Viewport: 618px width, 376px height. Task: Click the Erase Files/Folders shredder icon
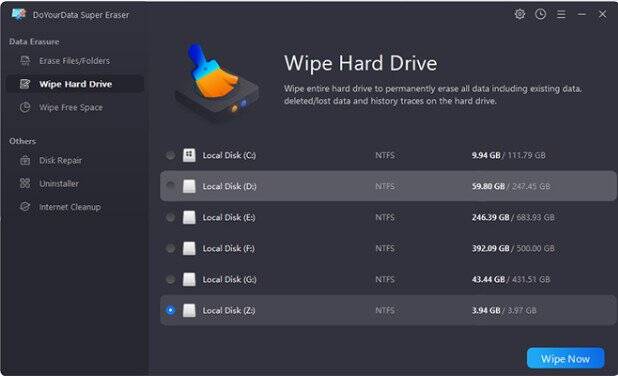pyautogui.click(x=25, y=61)
